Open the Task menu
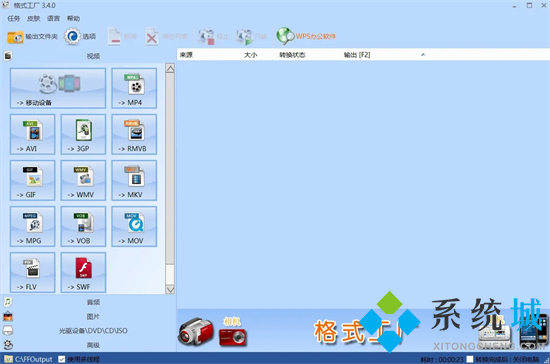Viewport: 550px width, 364px height. [x=14, y=18]
